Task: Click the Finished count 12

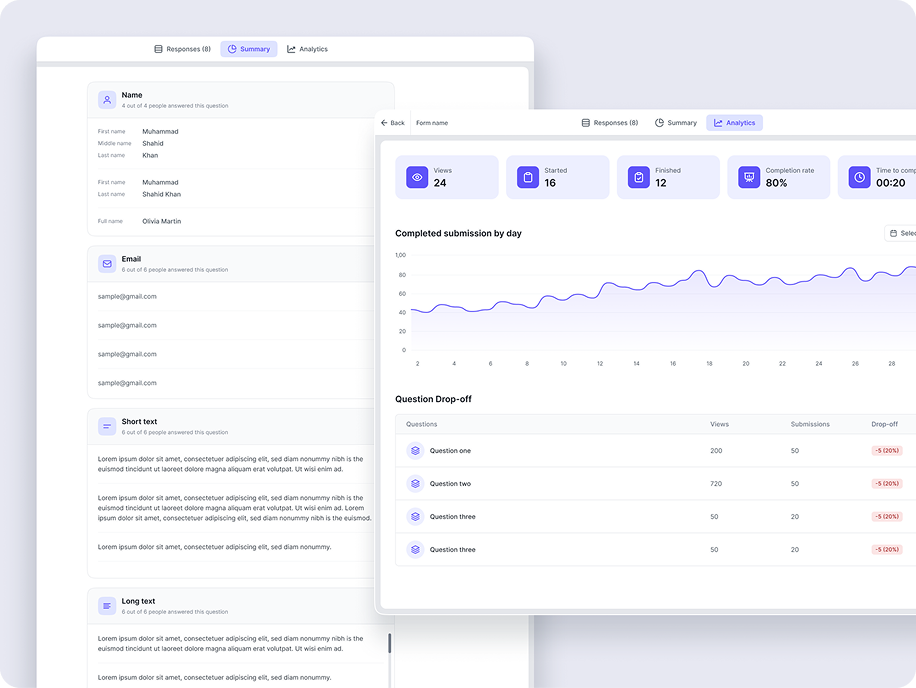Action: coord(661,183)
